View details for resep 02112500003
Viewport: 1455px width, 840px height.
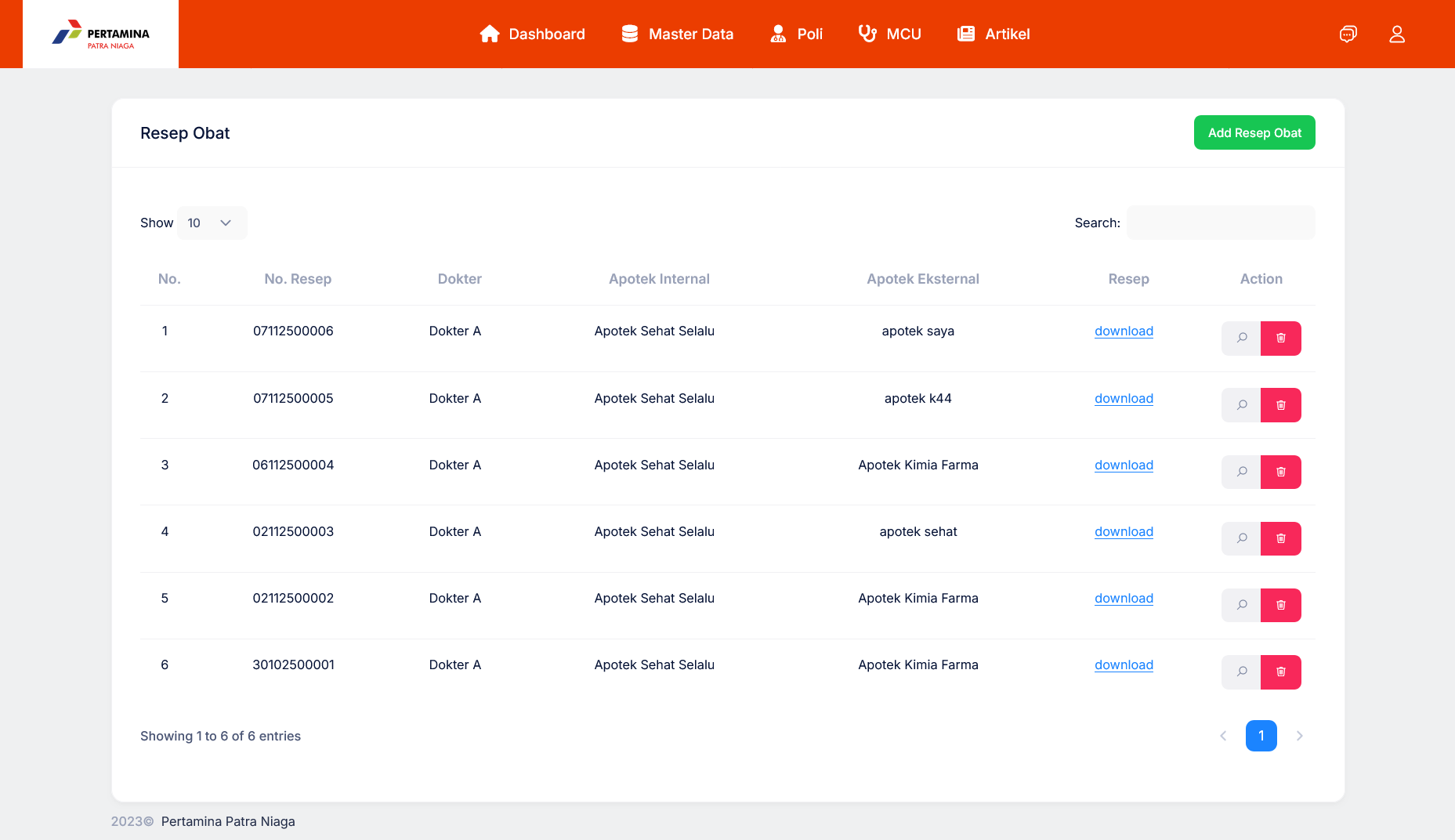1241,538
